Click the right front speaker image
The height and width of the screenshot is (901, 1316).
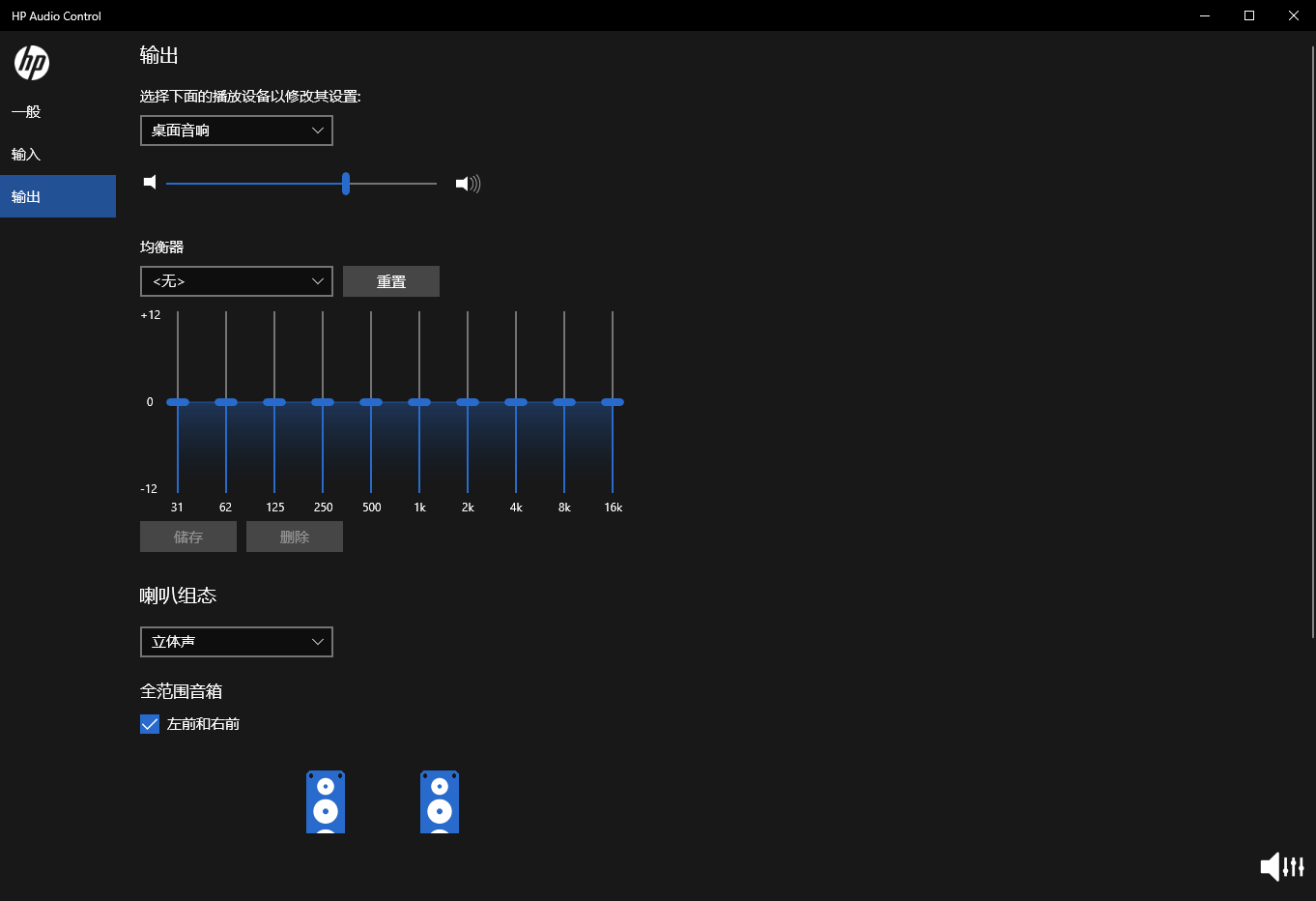(x=440, y=801)
